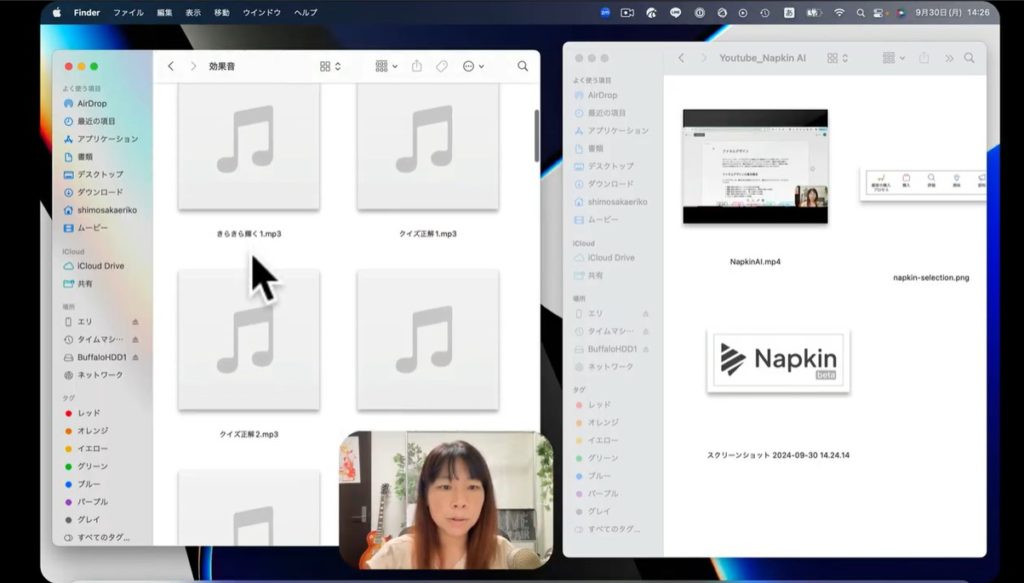Eject BuffaloHDD1 using its eject icon

(135, 357)
